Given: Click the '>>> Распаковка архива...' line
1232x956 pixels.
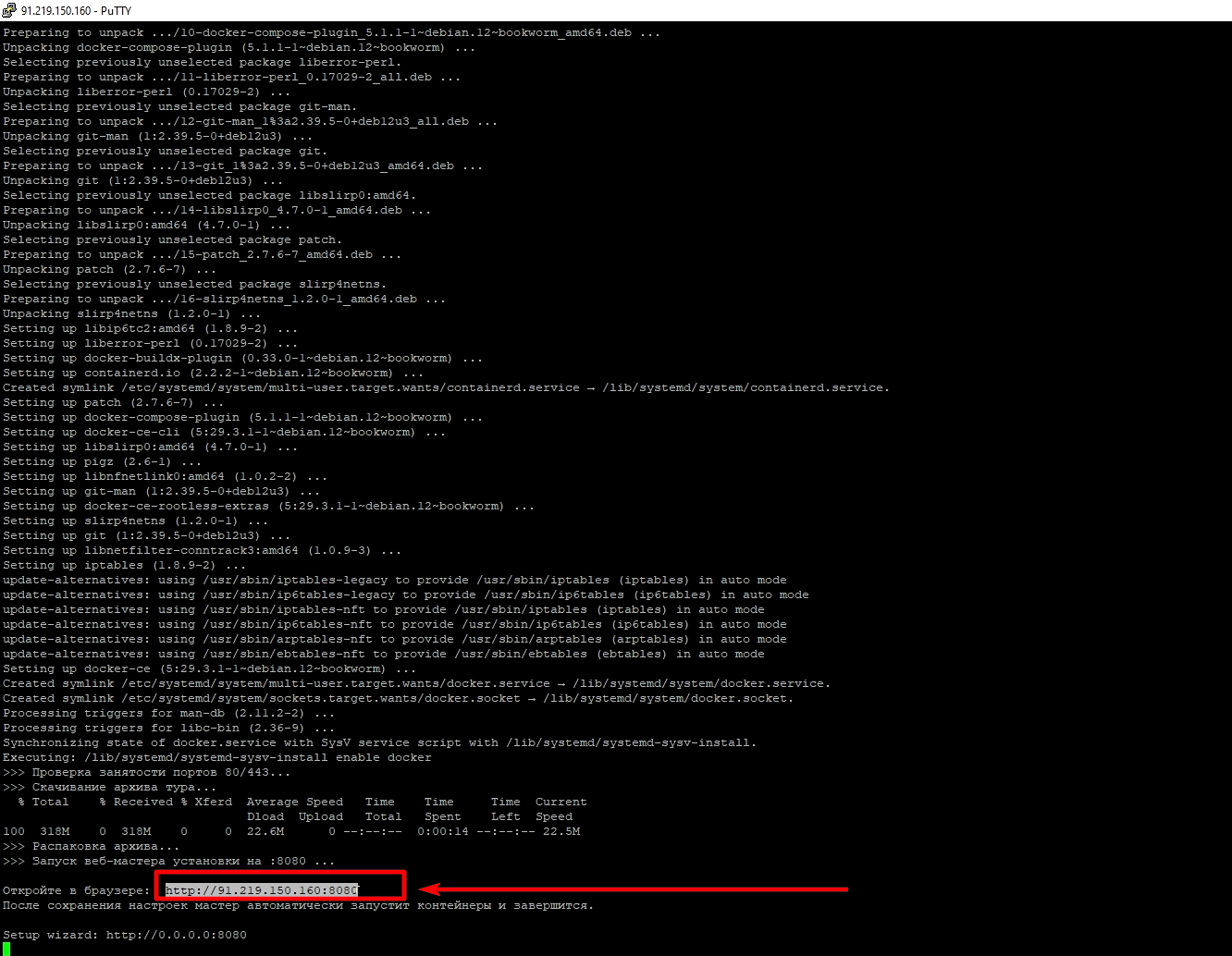Looking at the screenshot, I should (x=91, y=846).
